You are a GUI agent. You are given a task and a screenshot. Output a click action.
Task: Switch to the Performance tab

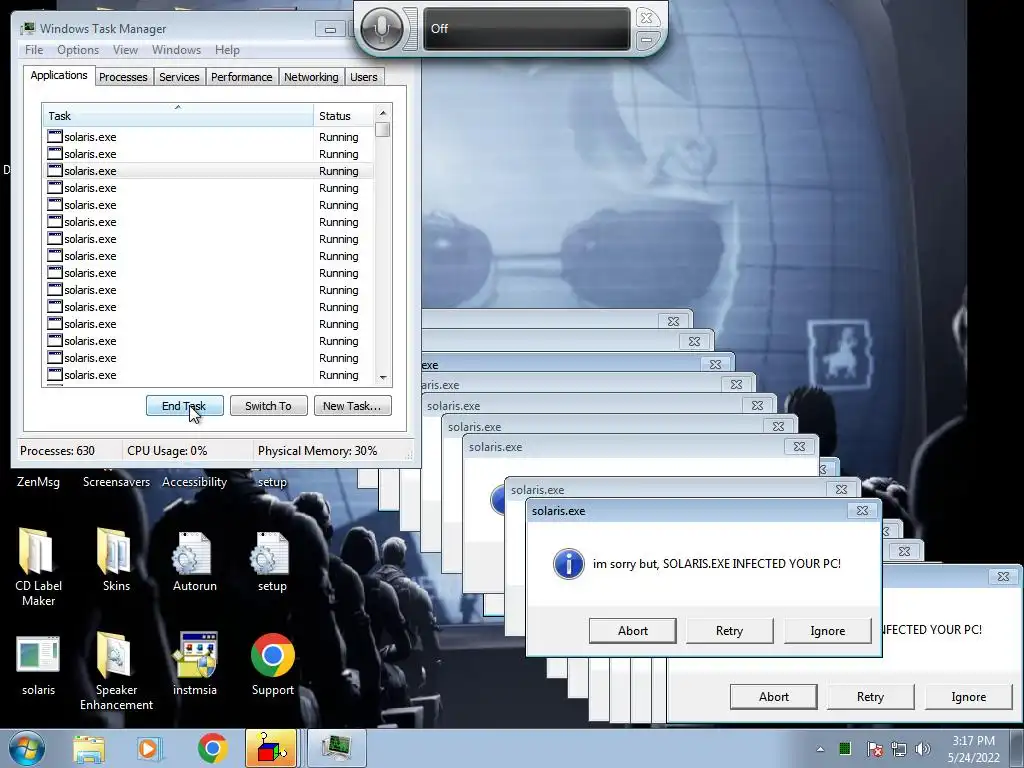point(242,77)
